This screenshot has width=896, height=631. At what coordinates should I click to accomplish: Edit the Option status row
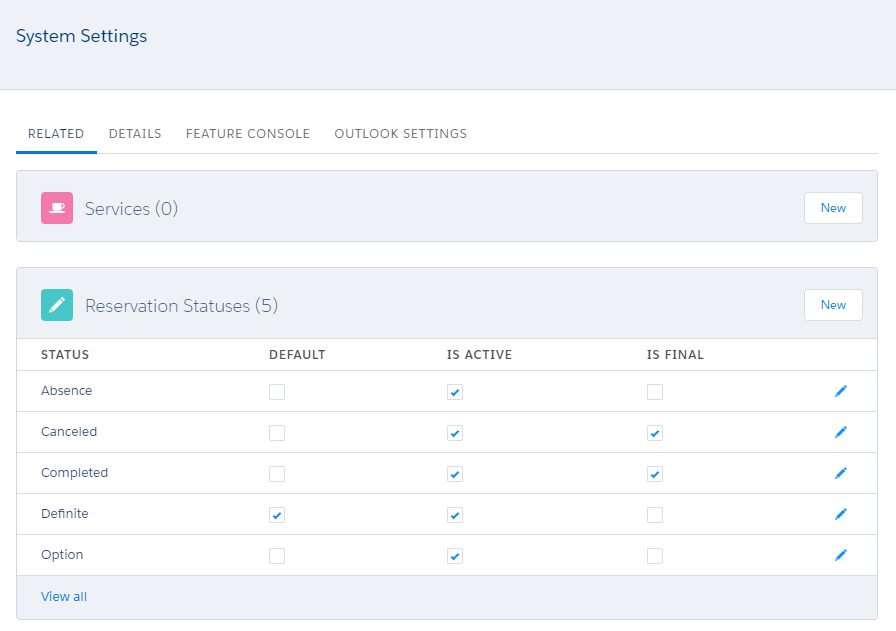840,555
